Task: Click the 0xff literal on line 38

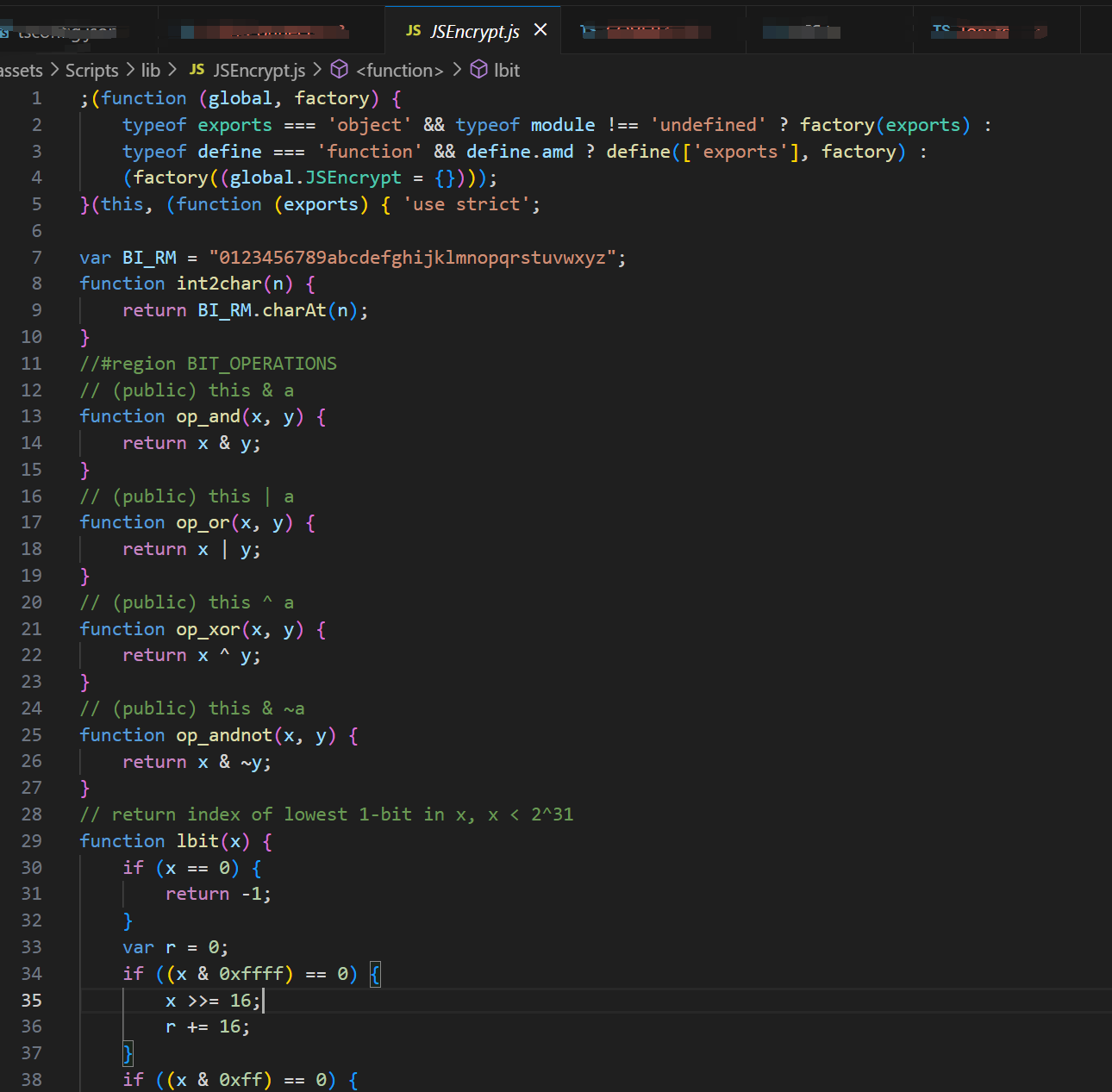Action: point(241,1080)
